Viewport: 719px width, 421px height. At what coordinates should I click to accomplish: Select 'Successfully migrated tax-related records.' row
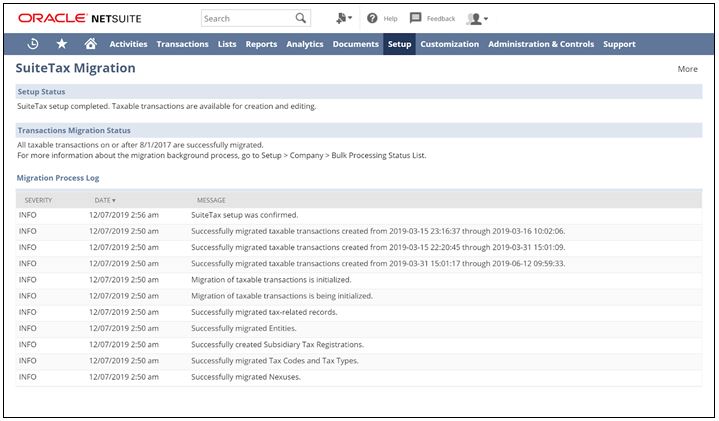pos(359,312)
